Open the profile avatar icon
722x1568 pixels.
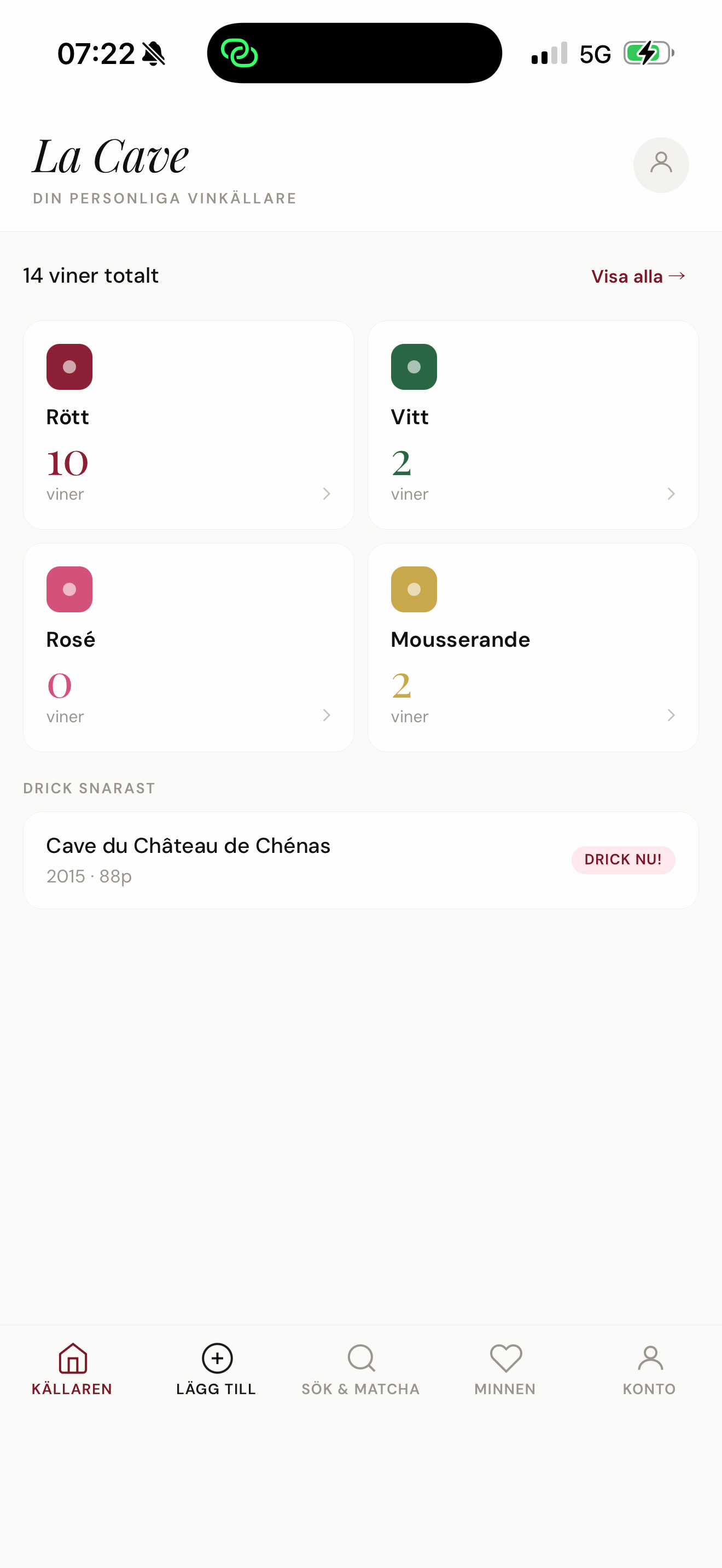click(x=661, y=165)
